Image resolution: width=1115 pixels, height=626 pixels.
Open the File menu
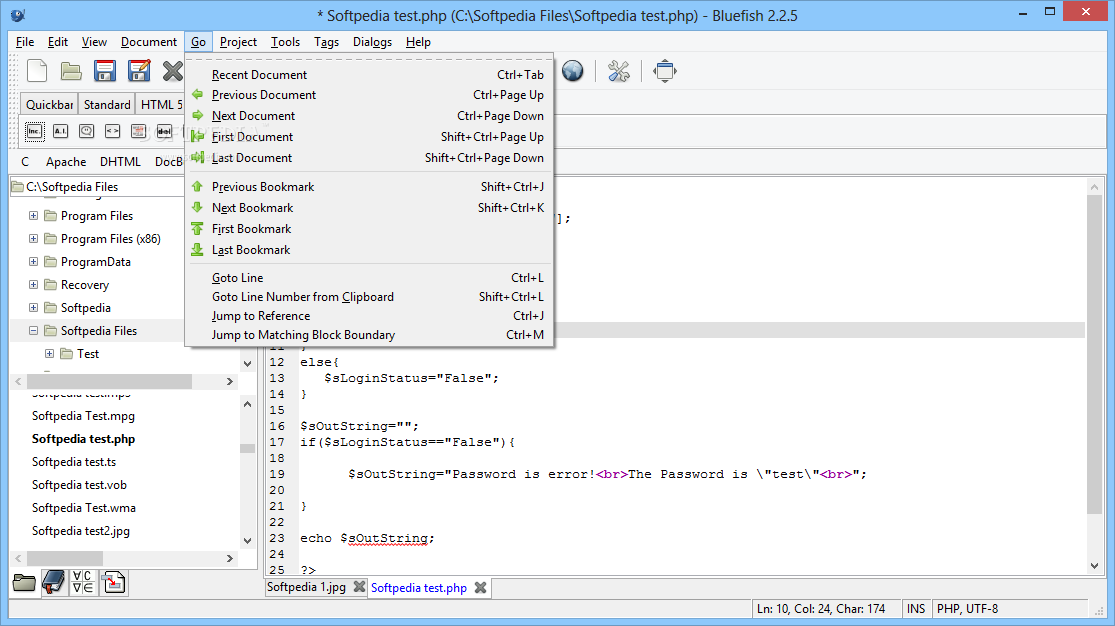[x=25, y=42]
